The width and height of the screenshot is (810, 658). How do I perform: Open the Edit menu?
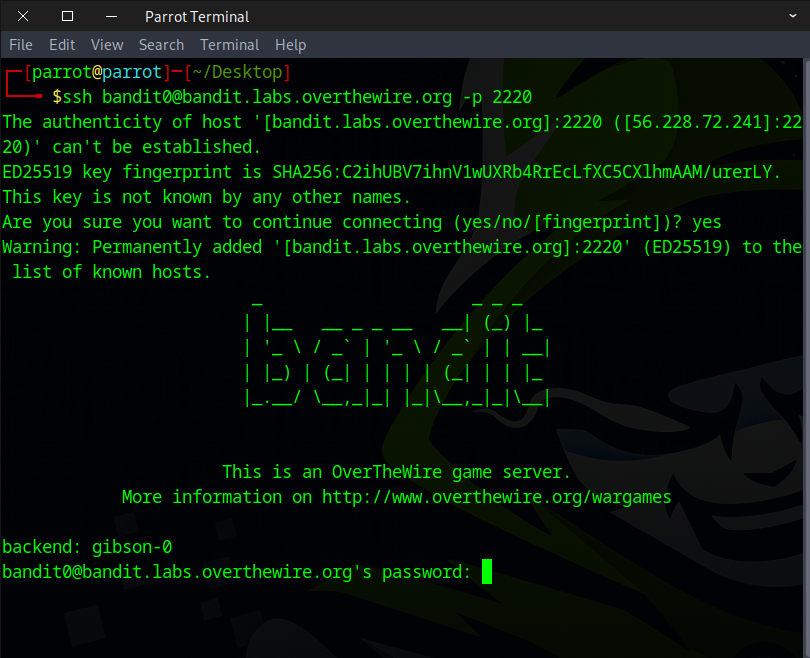click(x=62, y=45)
